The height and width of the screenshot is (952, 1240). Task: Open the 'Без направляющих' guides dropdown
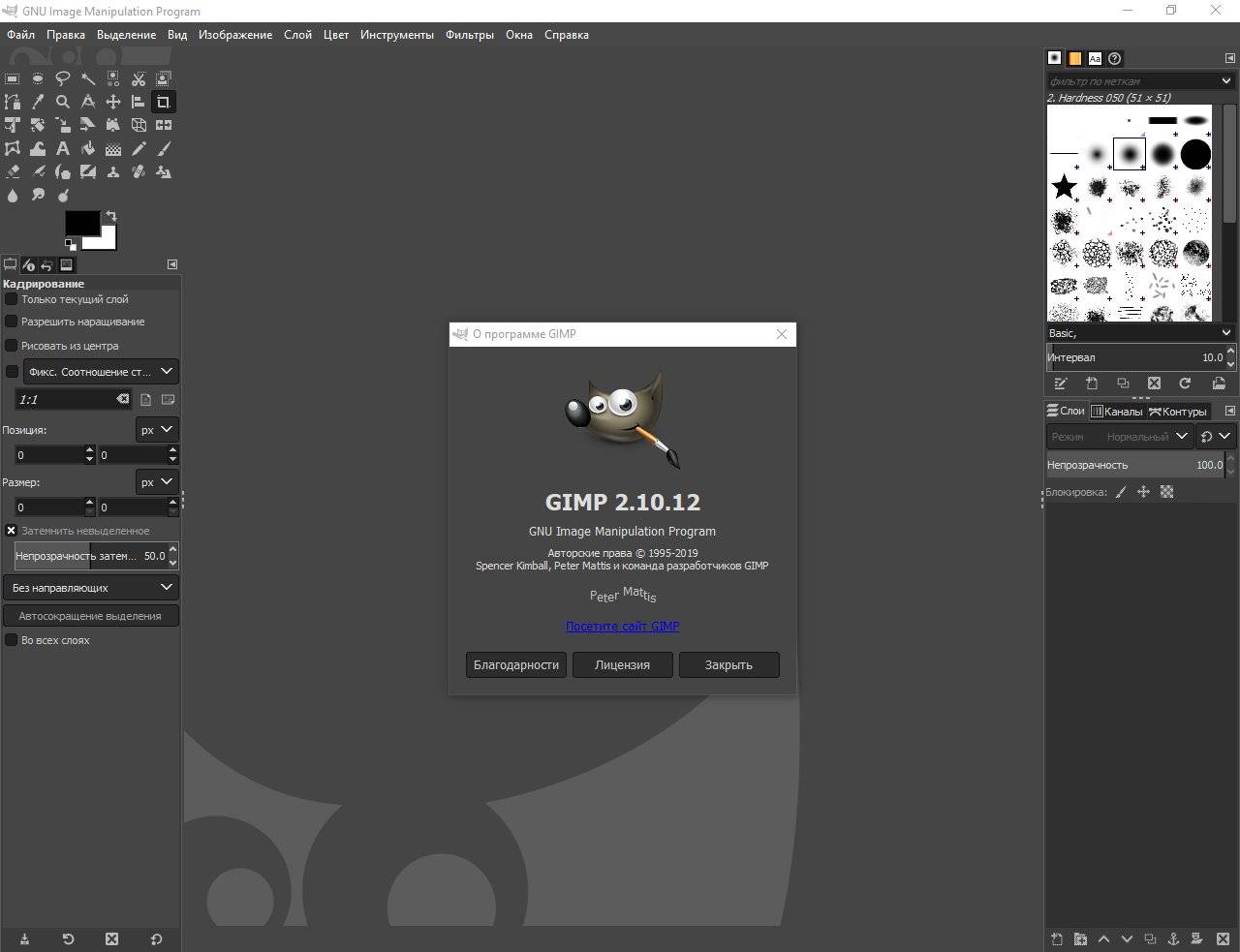click(x=90, y=588)
